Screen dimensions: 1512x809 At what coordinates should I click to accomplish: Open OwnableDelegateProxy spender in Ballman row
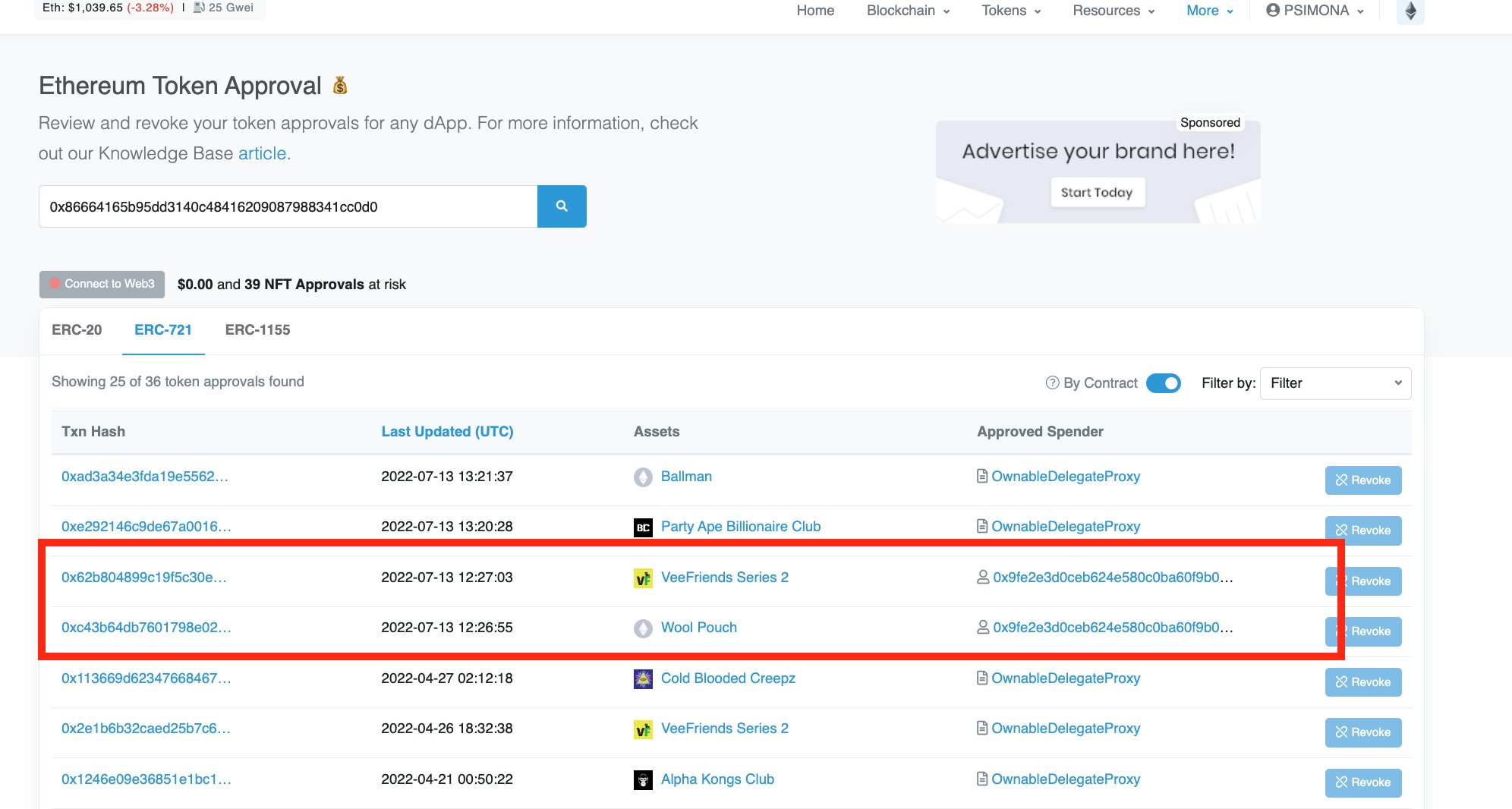point(1066,477)
